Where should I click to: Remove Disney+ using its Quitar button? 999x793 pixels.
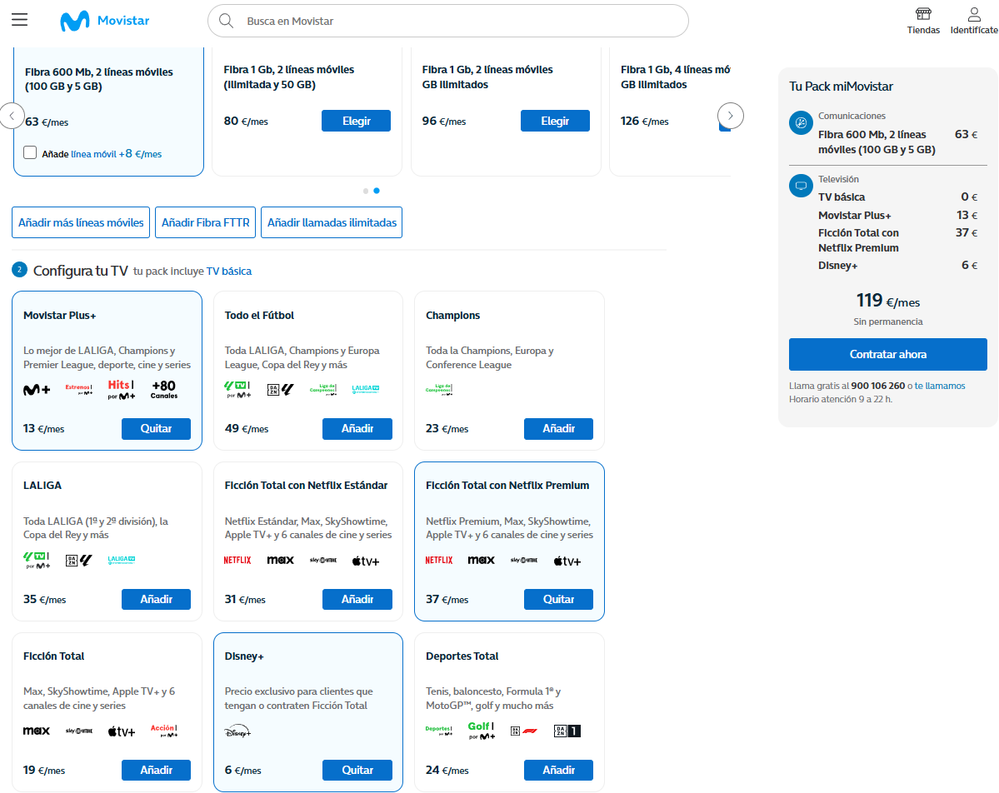click(x=357, y=770)
